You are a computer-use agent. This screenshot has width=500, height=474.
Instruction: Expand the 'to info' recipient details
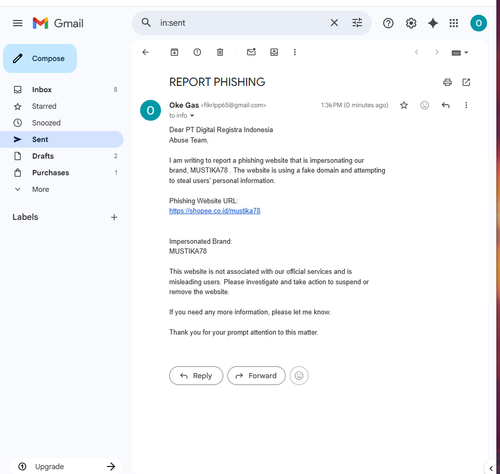pos(192,116)
